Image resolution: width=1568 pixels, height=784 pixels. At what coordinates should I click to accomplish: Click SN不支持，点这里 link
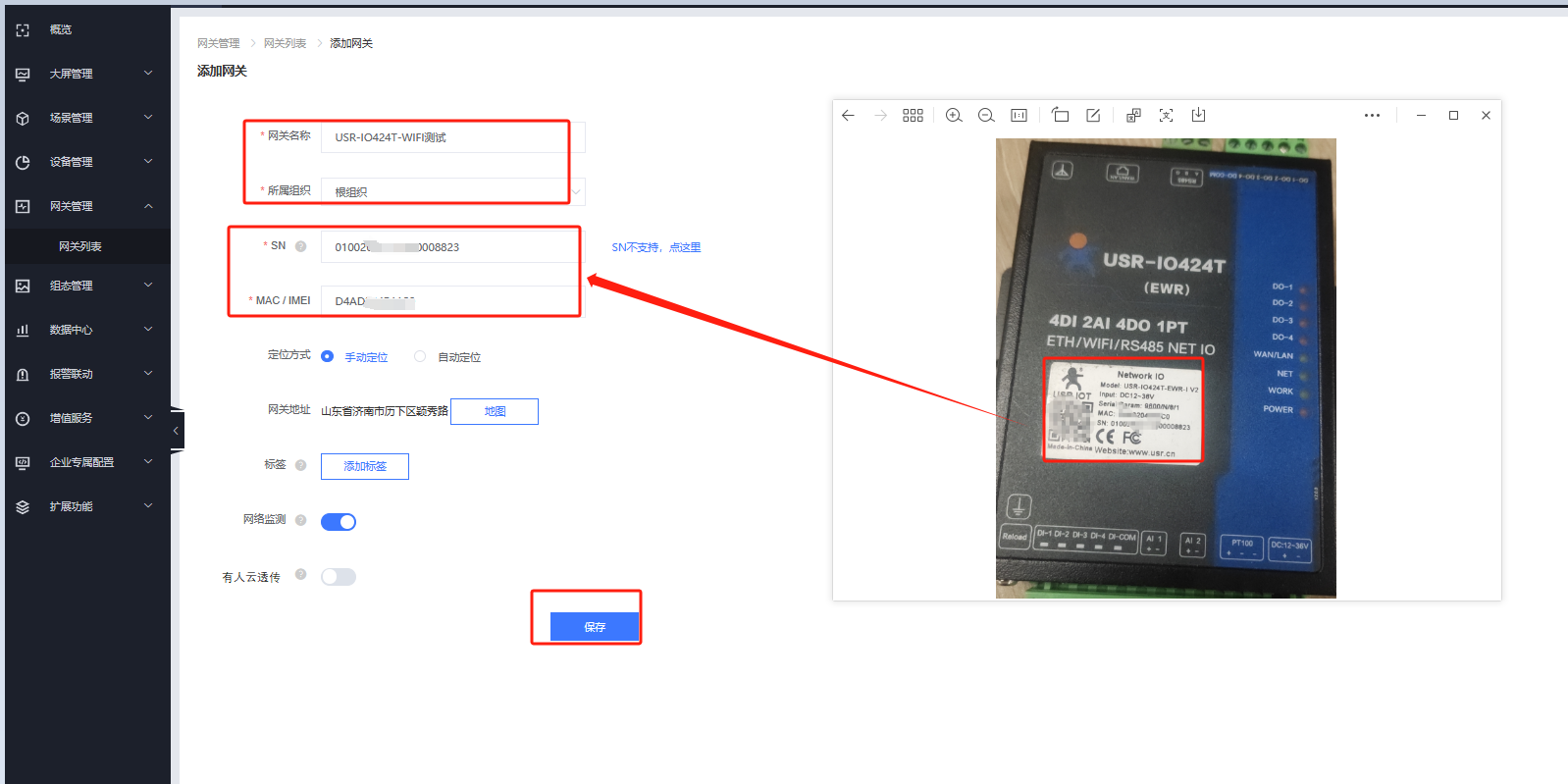tap(656, 247)
